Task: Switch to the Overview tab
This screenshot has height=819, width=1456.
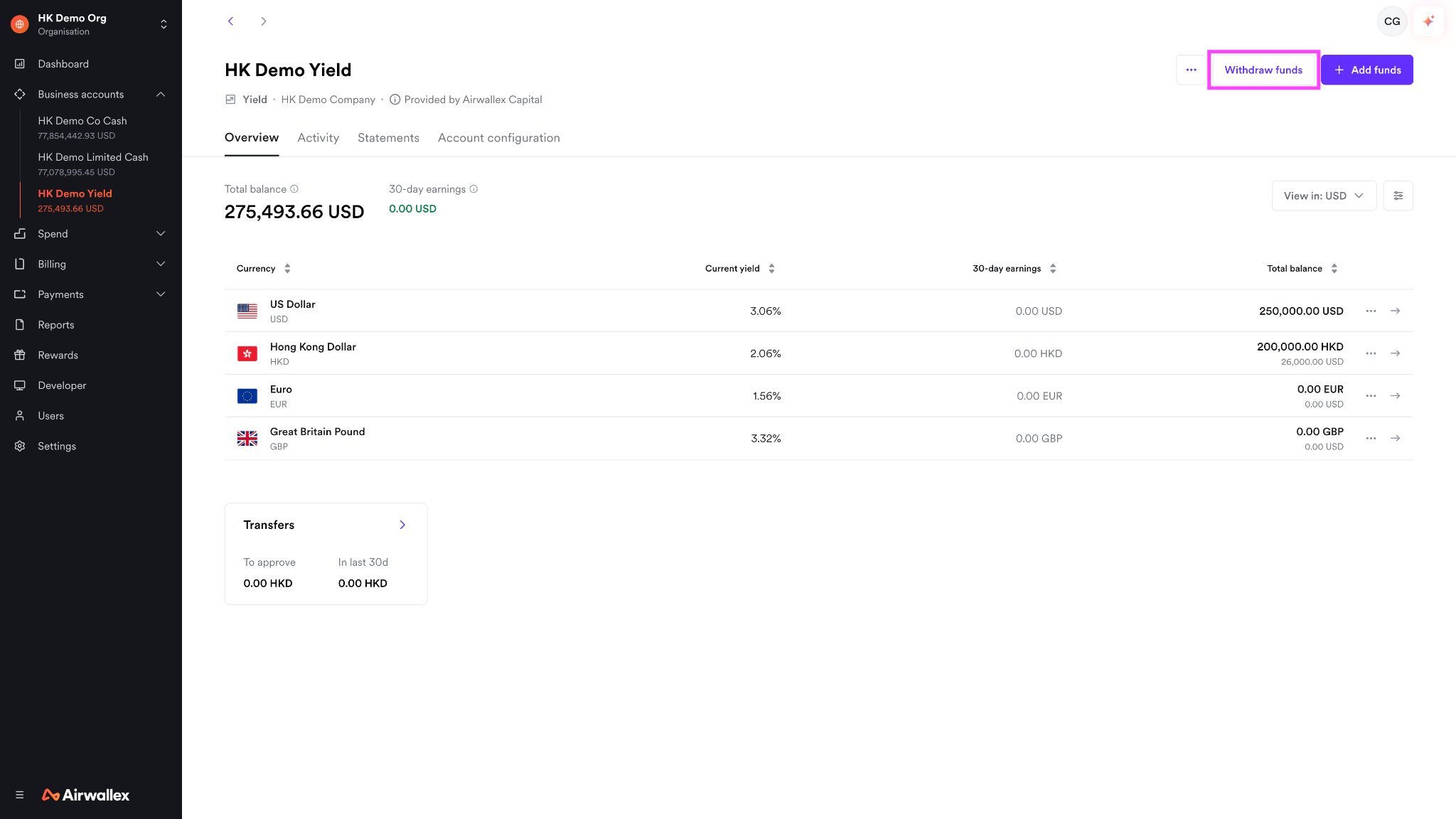Action: [x=252, y=138]
